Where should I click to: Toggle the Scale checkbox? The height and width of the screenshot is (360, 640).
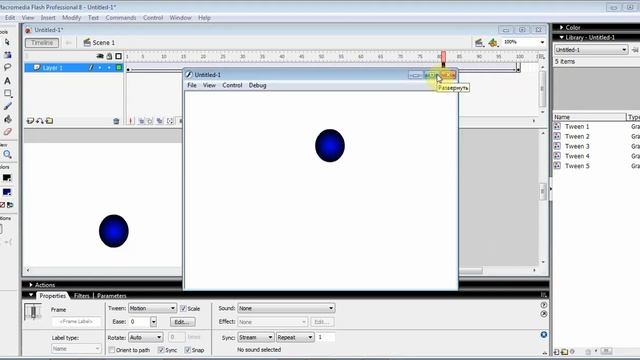tap(183, 309)
